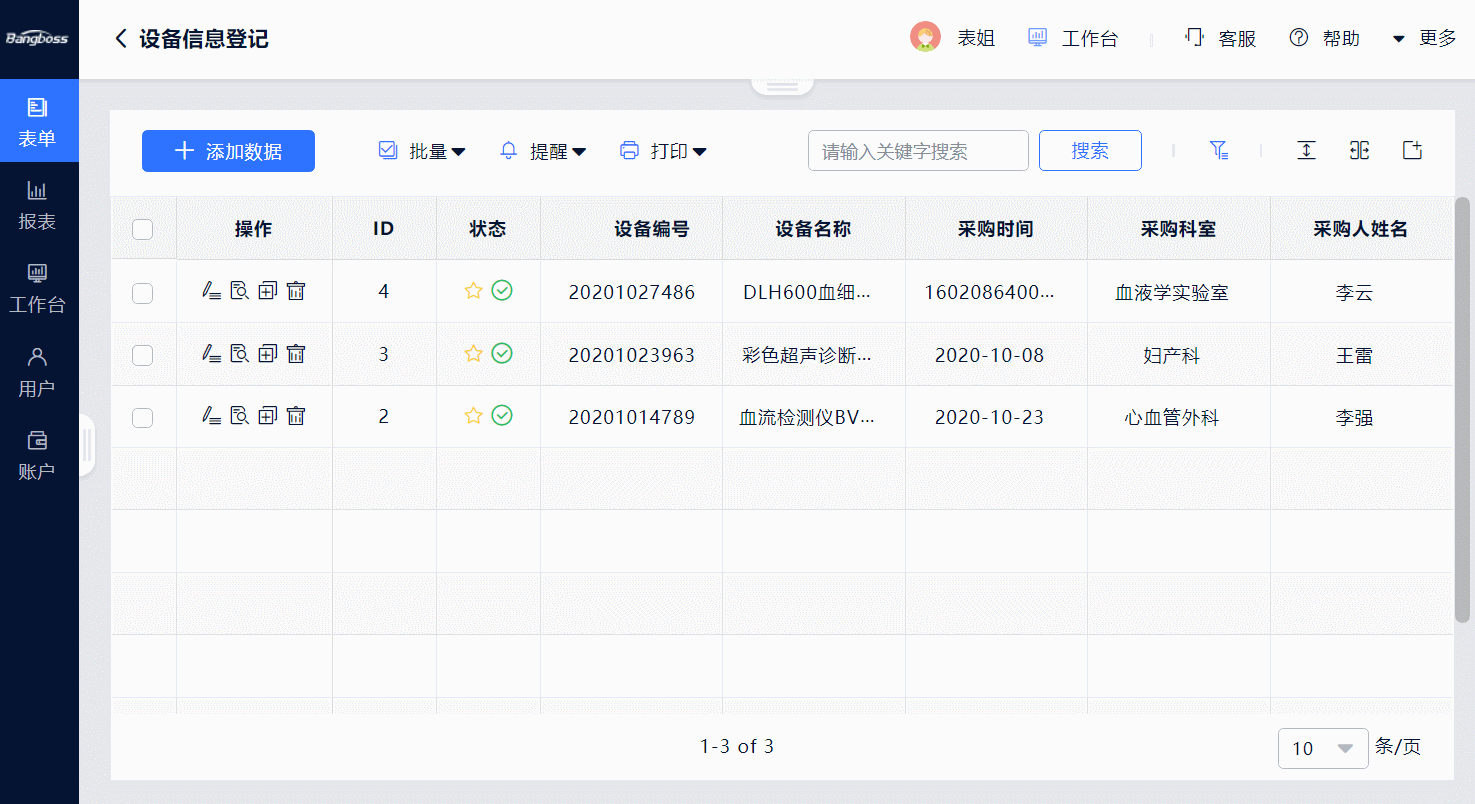Click the keyword search input field
Image resolution: width=1475 pixels, height=804 pixels.
point(917,151)
